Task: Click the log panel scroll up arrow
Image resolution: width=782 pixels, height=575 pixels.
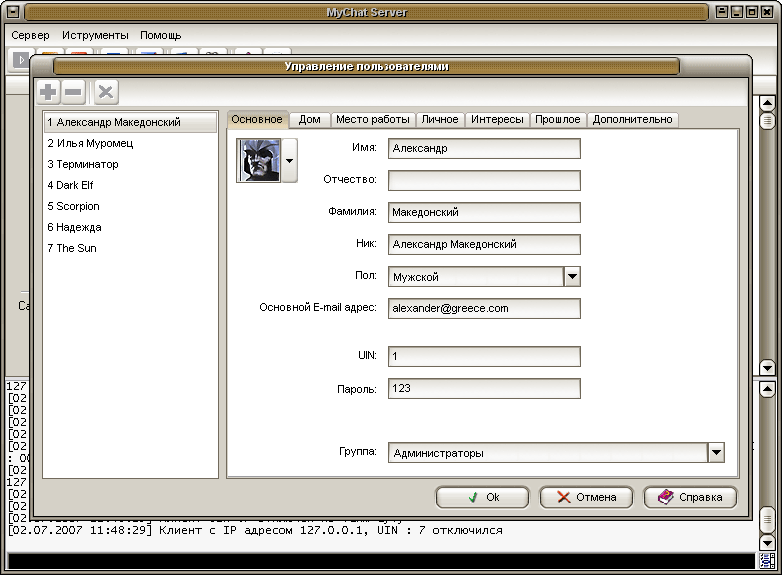Action: pyautogui.click(x=767, y=389)
